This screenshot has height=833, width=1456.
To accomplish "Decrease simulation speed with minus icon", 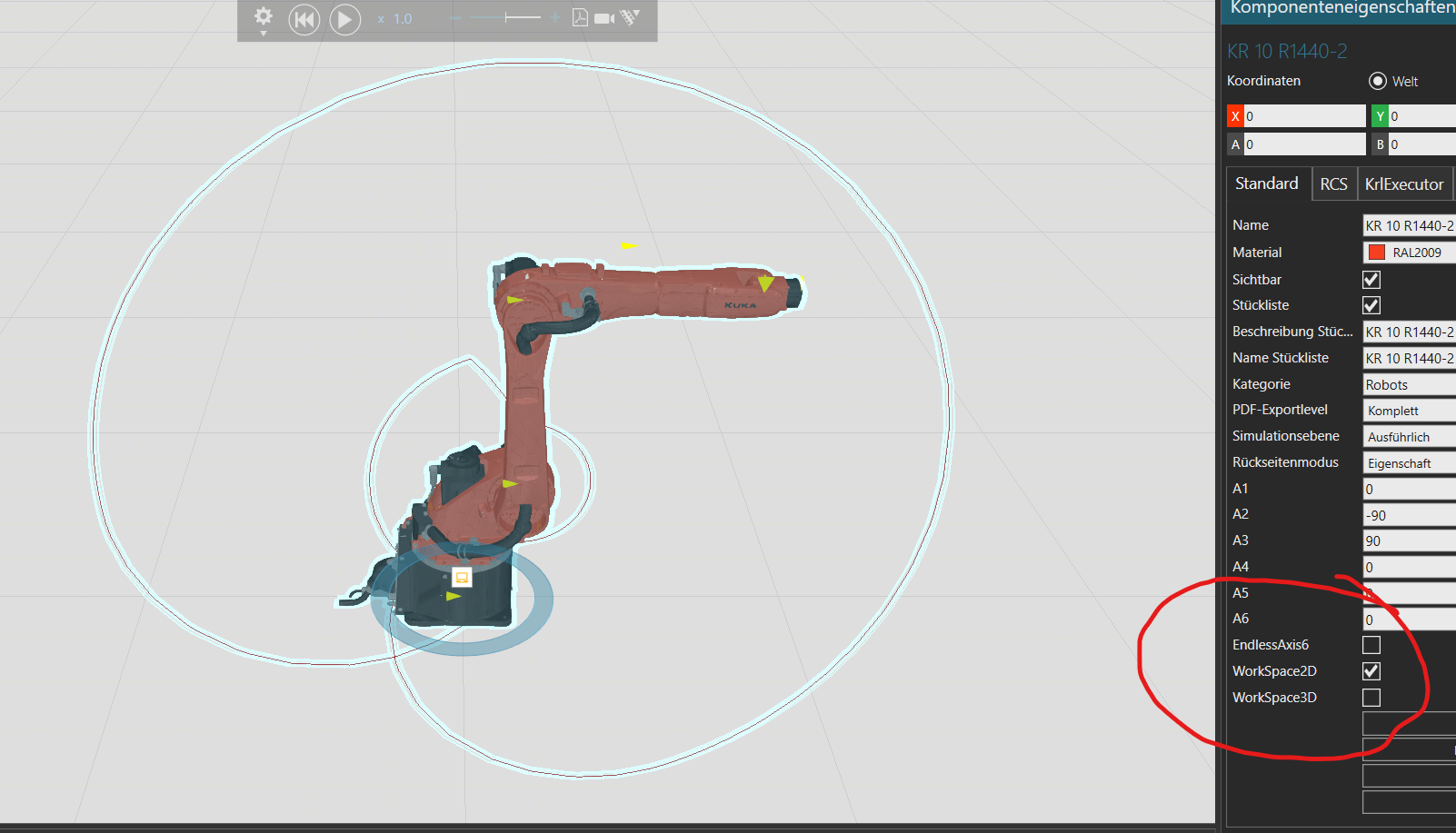I will tap(455, 18).
